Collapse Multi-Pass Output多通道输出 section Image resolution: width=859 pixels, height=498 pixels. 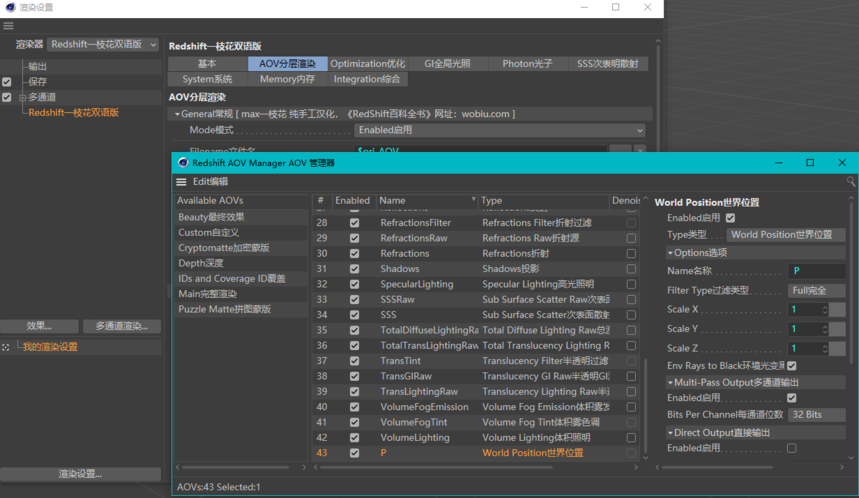point(670,383)
